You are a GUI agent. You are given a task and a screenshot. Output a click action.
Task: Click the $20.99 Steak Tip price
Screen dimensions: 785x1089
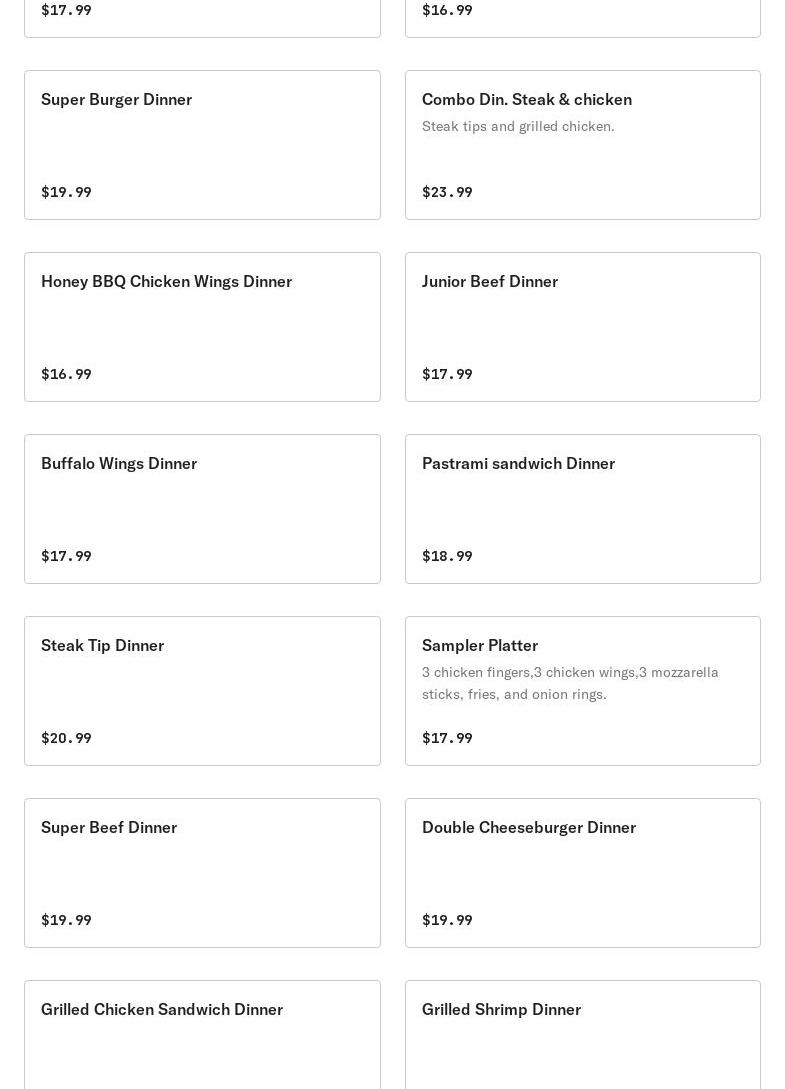66,738
